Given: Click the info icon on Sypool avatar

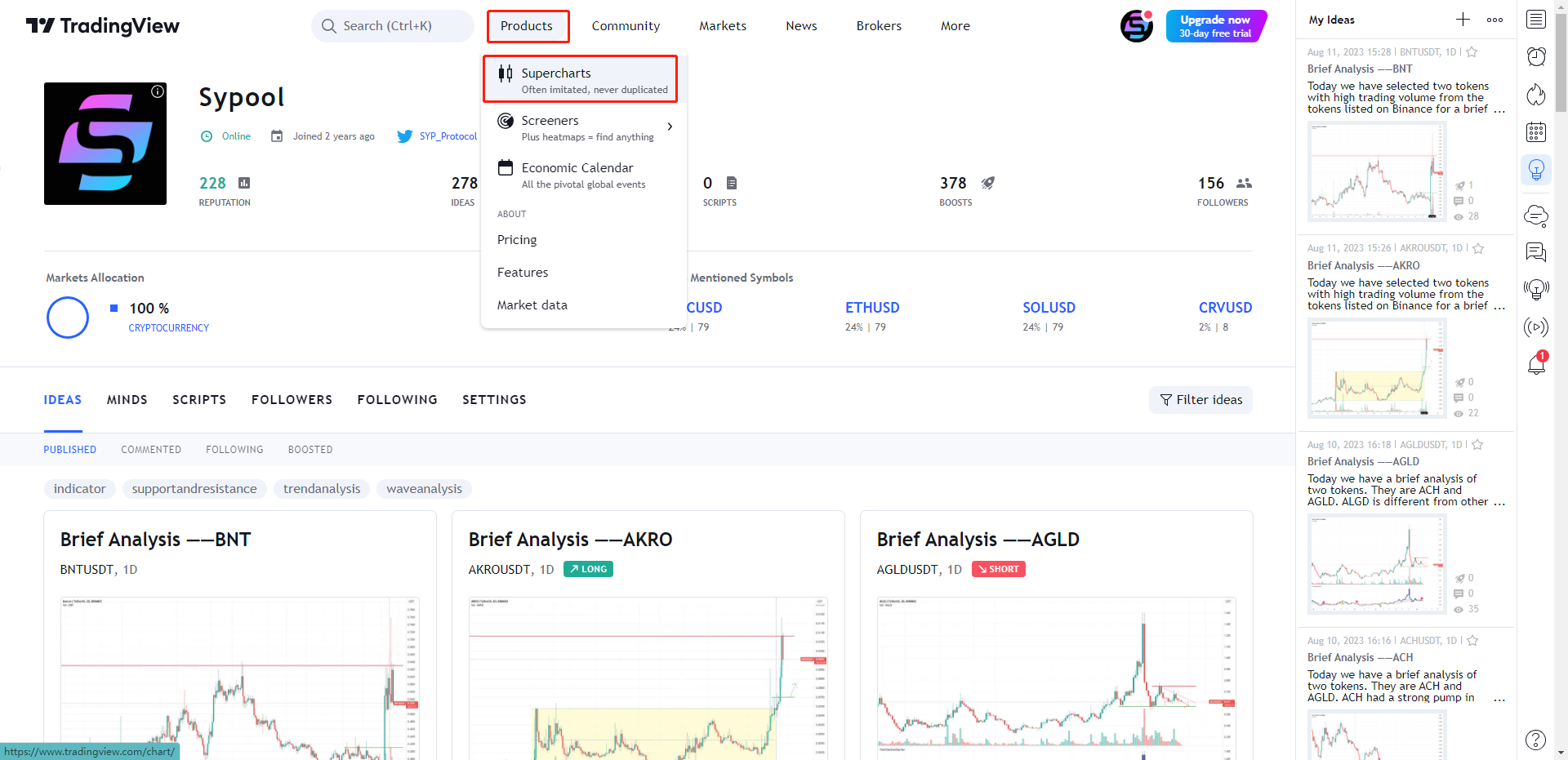Looking at the screenshot, I should [x=158, y=91].
